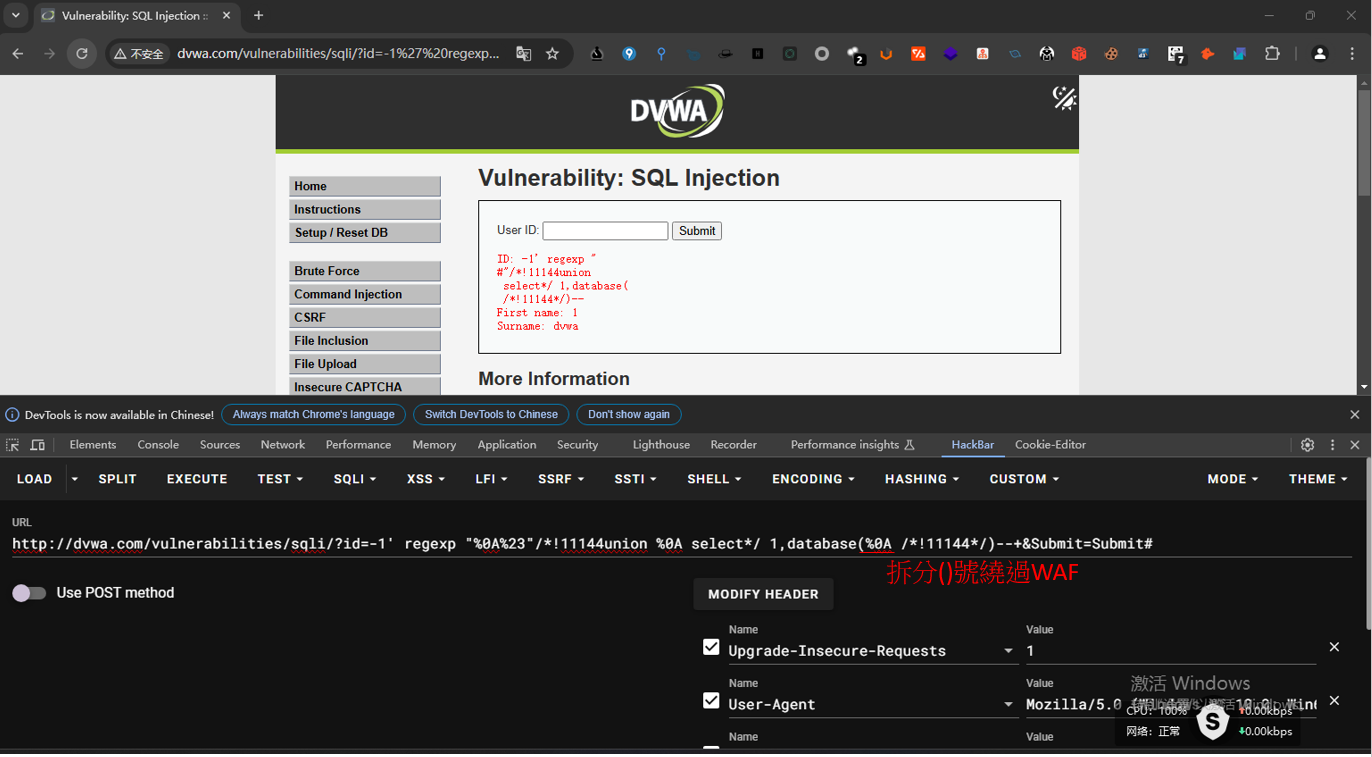
Task: Open the XSS dropdown in HackBar
Action: [x=426, y=479]
